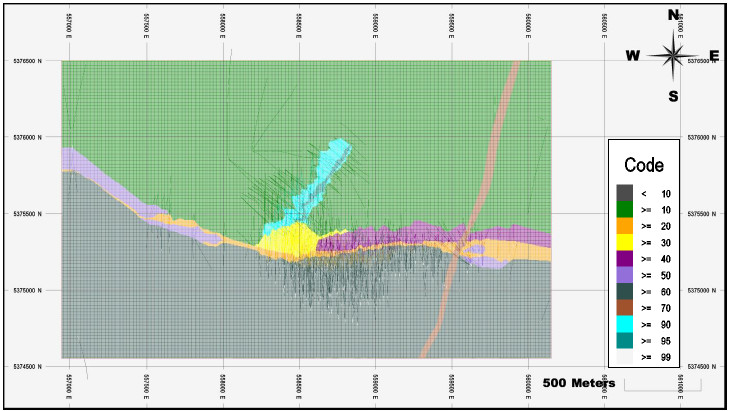Select the green '>= 10' legend swatch

(x=624, y=209)
